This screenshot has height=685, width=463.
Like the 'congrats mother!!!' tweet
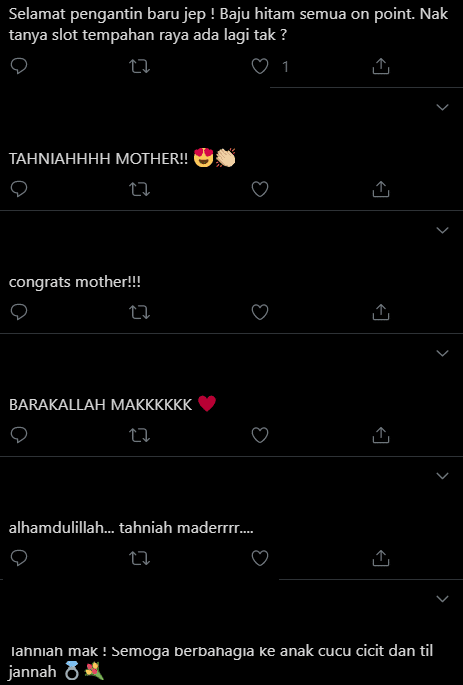coord(260,312)
